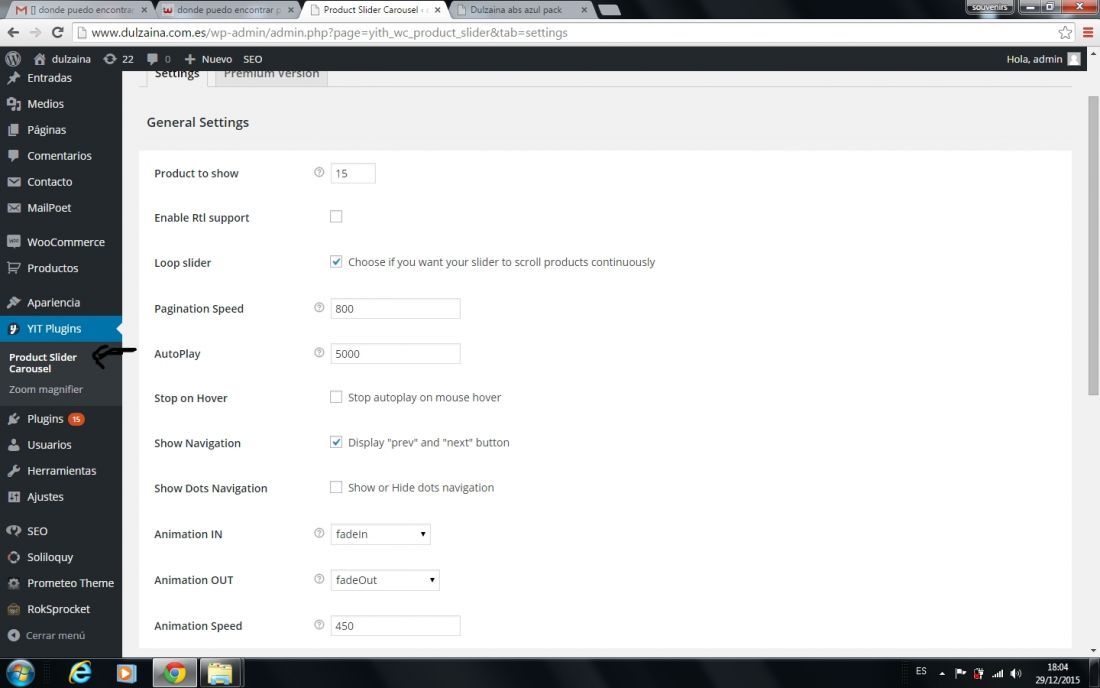Click the Productos cart icon in sidebar
Image resolution: width=1100 pixels, height=688 pixels.
(13, 268)
